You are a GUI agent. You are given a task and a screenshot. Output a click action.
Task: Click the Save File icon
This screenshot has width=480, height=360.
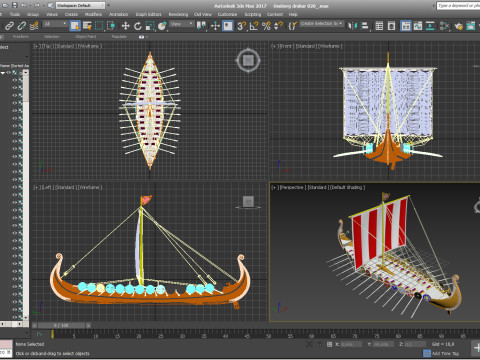[x=14, y=5]
